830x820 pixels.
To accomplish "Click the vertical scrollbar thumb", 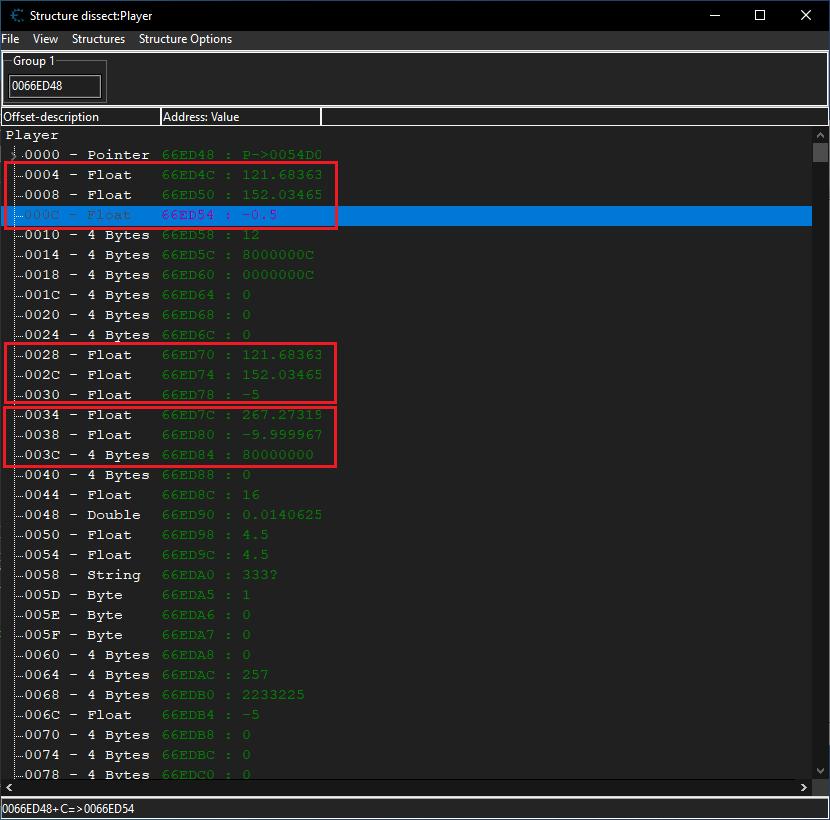I will [820, 153].
